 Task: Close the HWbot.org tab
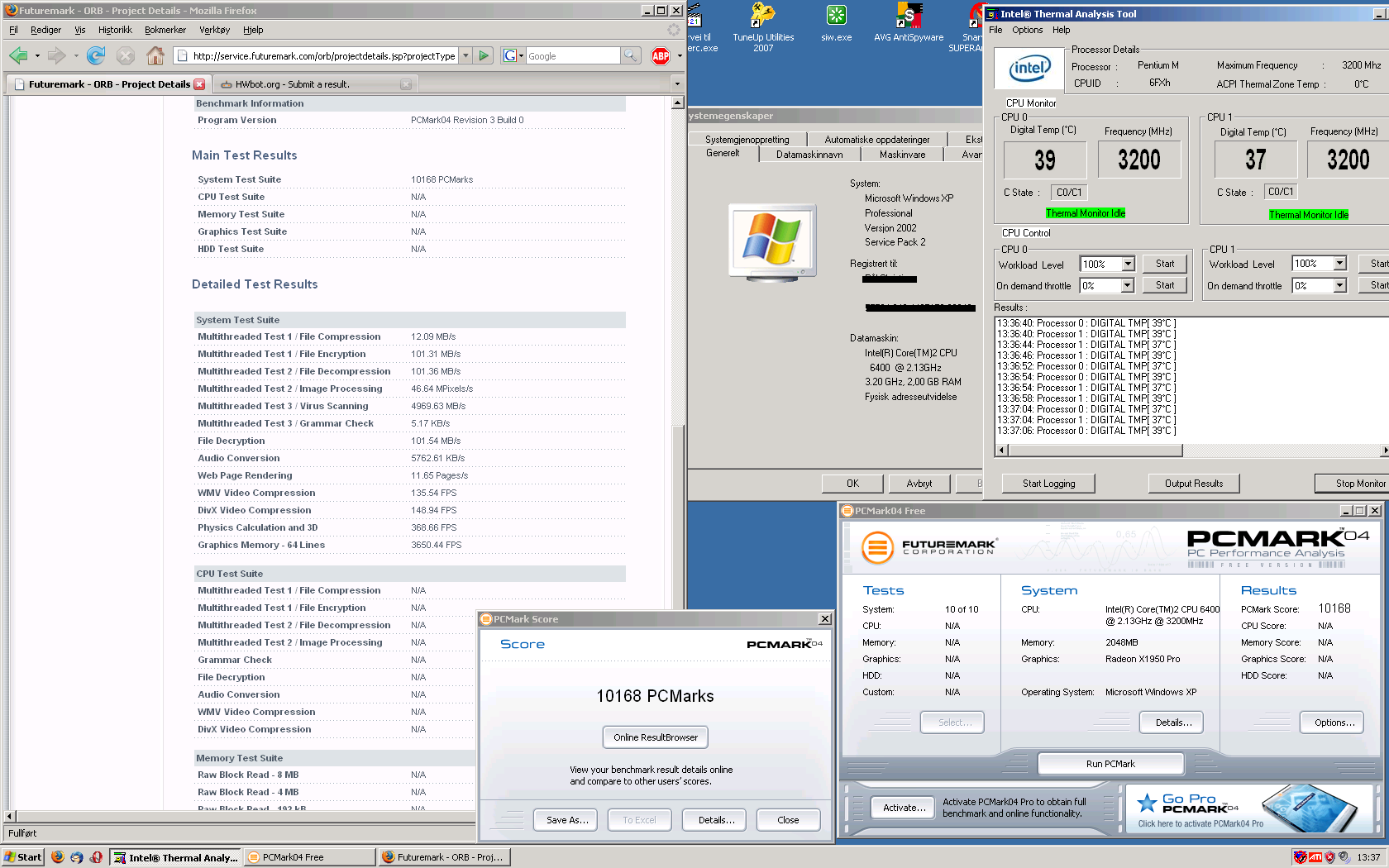pos(406,84)
